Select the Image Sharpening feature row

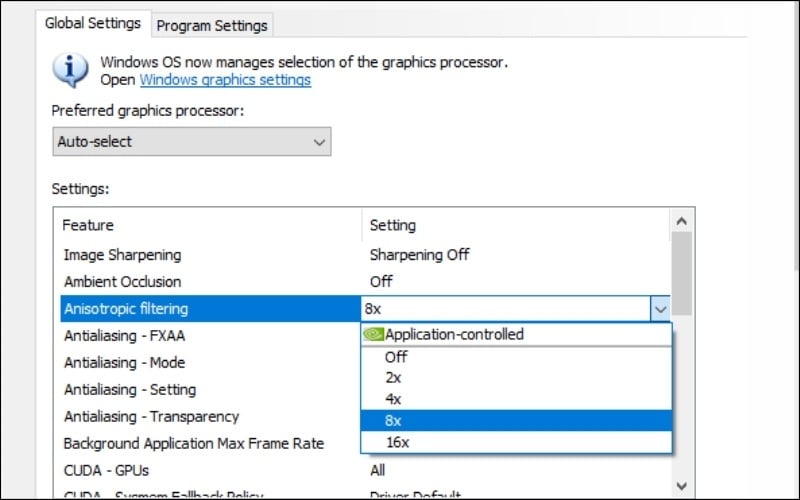pyautogui.click(x=122, y=255)
